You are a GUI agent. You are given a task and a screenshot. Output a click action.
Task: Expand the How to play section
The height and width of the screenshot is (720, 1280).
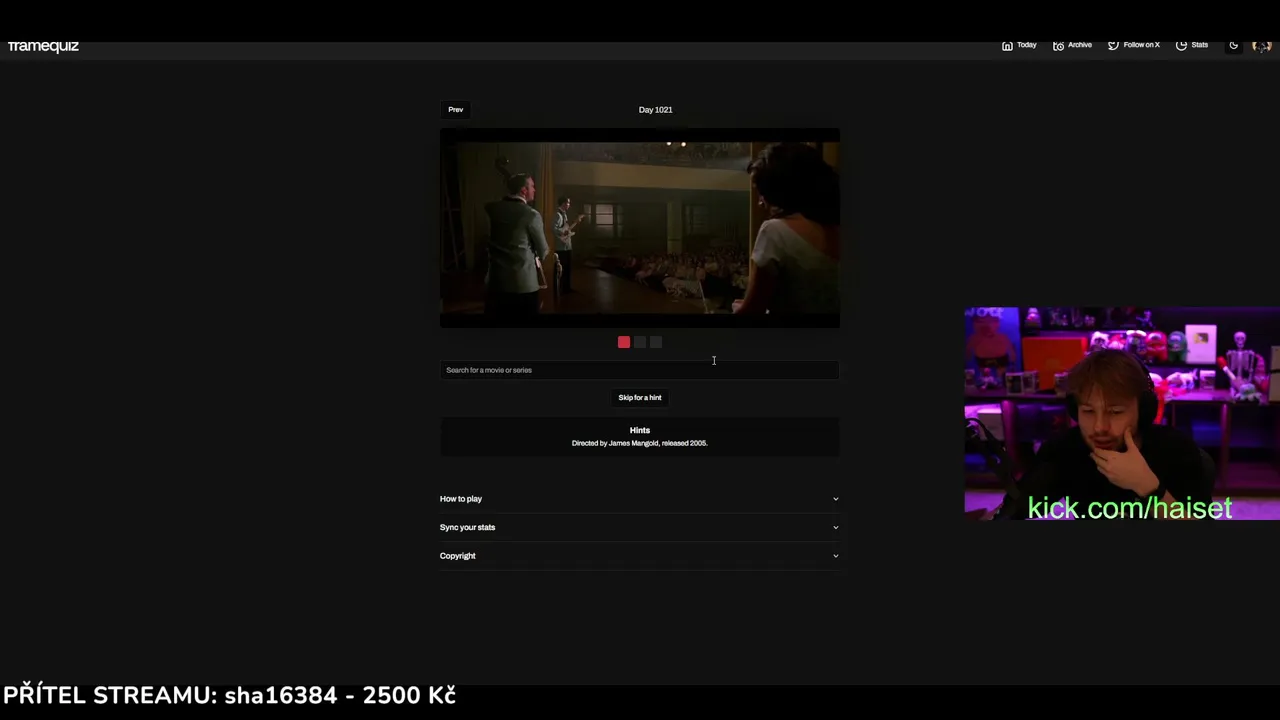coord(640,499)
